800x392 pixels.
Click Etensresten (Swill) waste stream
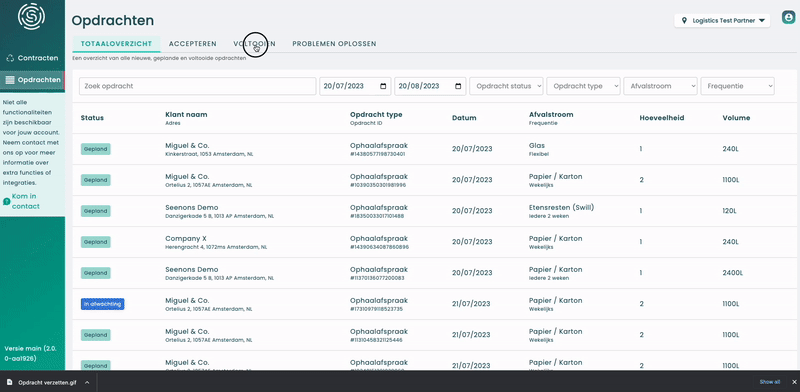(562, 208)
